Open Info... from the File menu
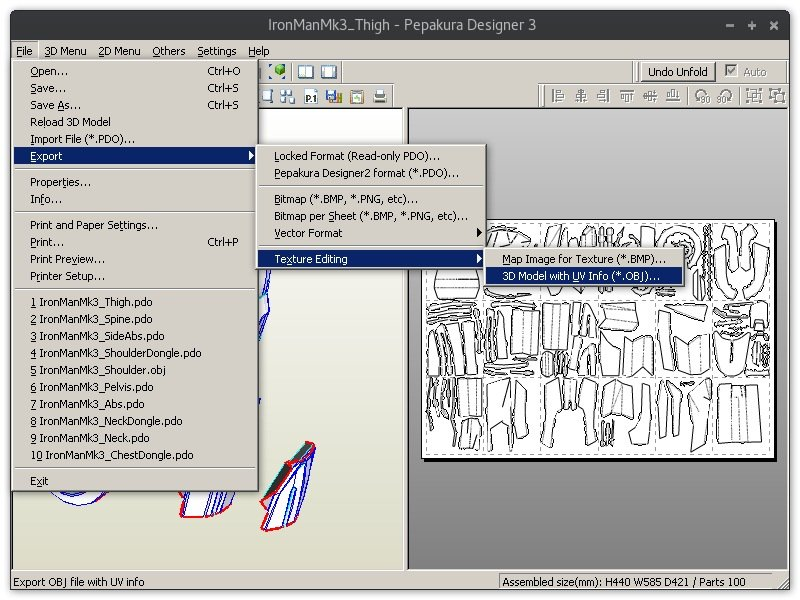 [x=135, y=199]
